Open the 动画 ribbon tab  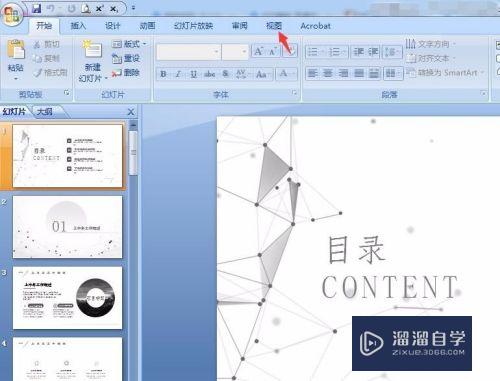point(147,26)
